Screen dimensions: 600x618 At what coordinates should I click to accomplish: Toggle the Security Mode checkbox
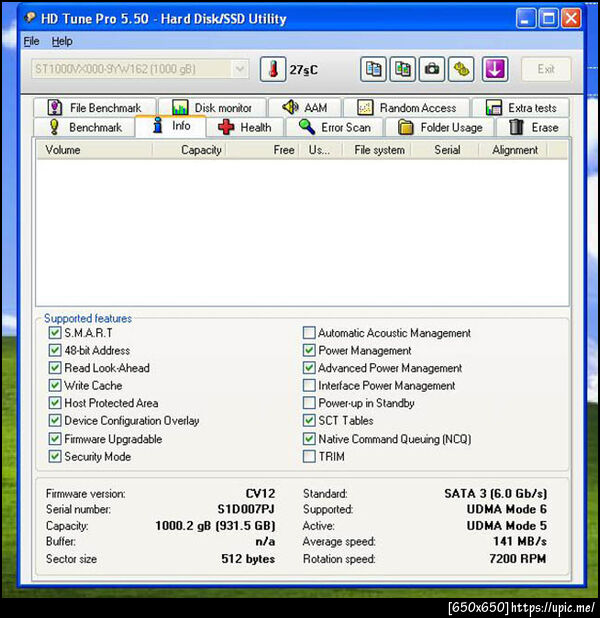55,456
